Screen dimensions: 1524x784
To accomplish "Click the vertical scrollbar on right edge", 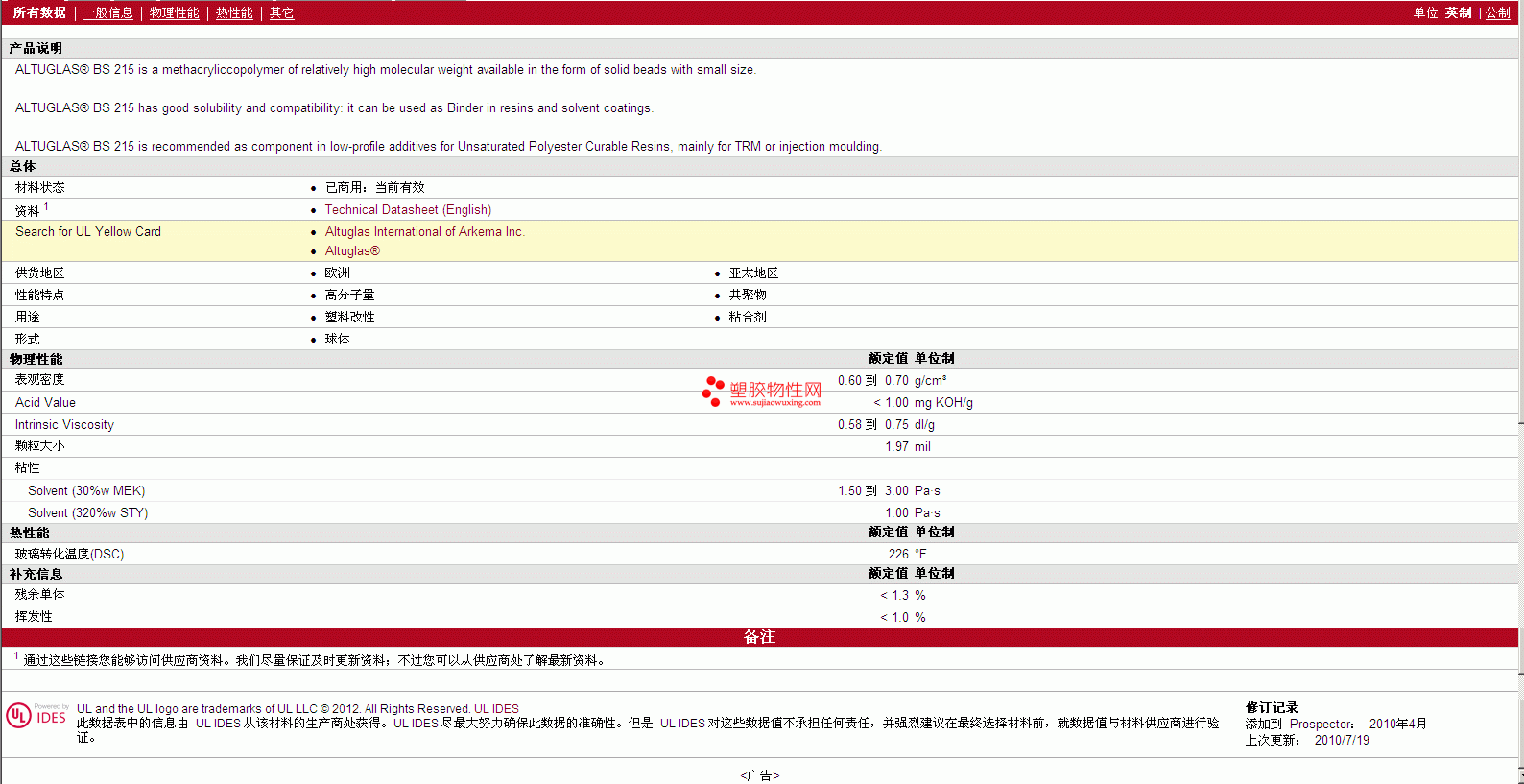I will click(1521, 392).
